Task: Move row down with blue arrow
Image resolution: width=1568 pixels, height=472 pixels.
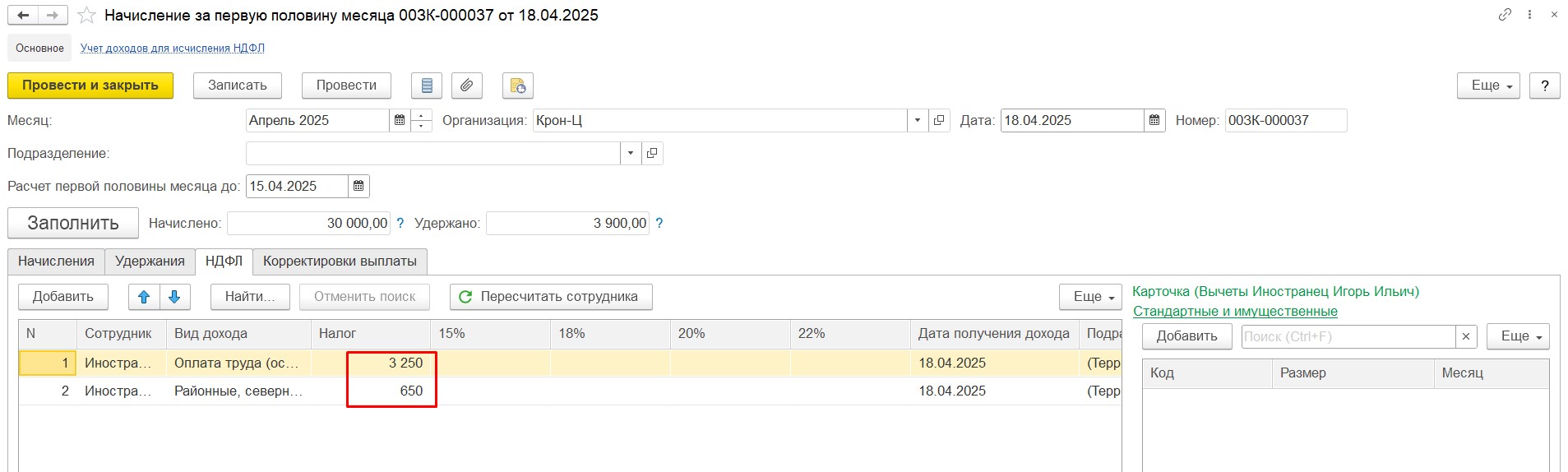Action: click(x=174, y=297)
